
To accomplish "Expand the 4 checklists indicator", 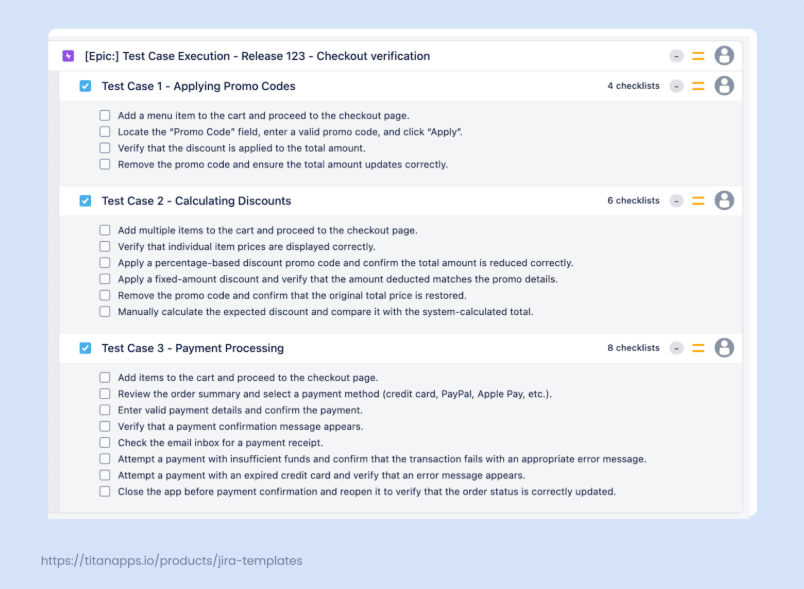I will pyautogui.click(x=633, y=86).
